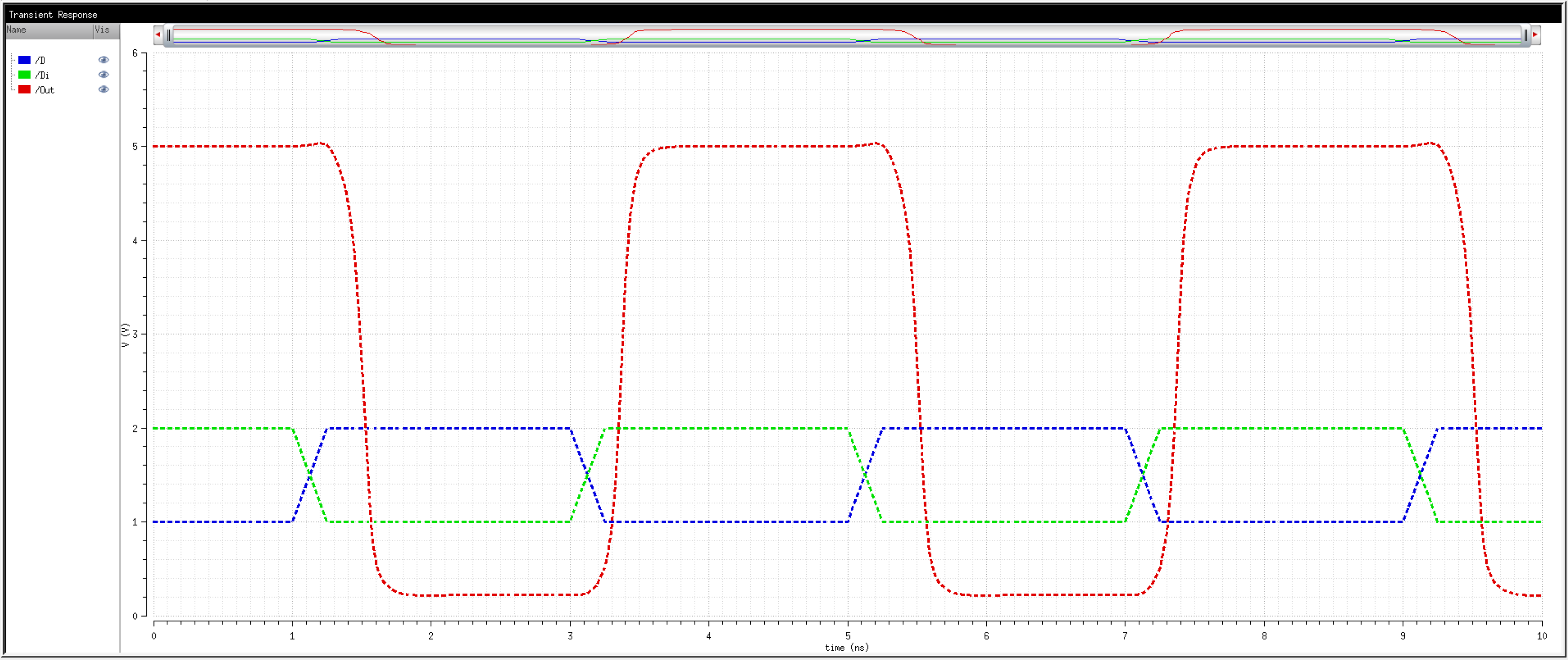Grab the left zoom-range handle
The width and height of the screenshot is (1568, 660).
point(169,35)
